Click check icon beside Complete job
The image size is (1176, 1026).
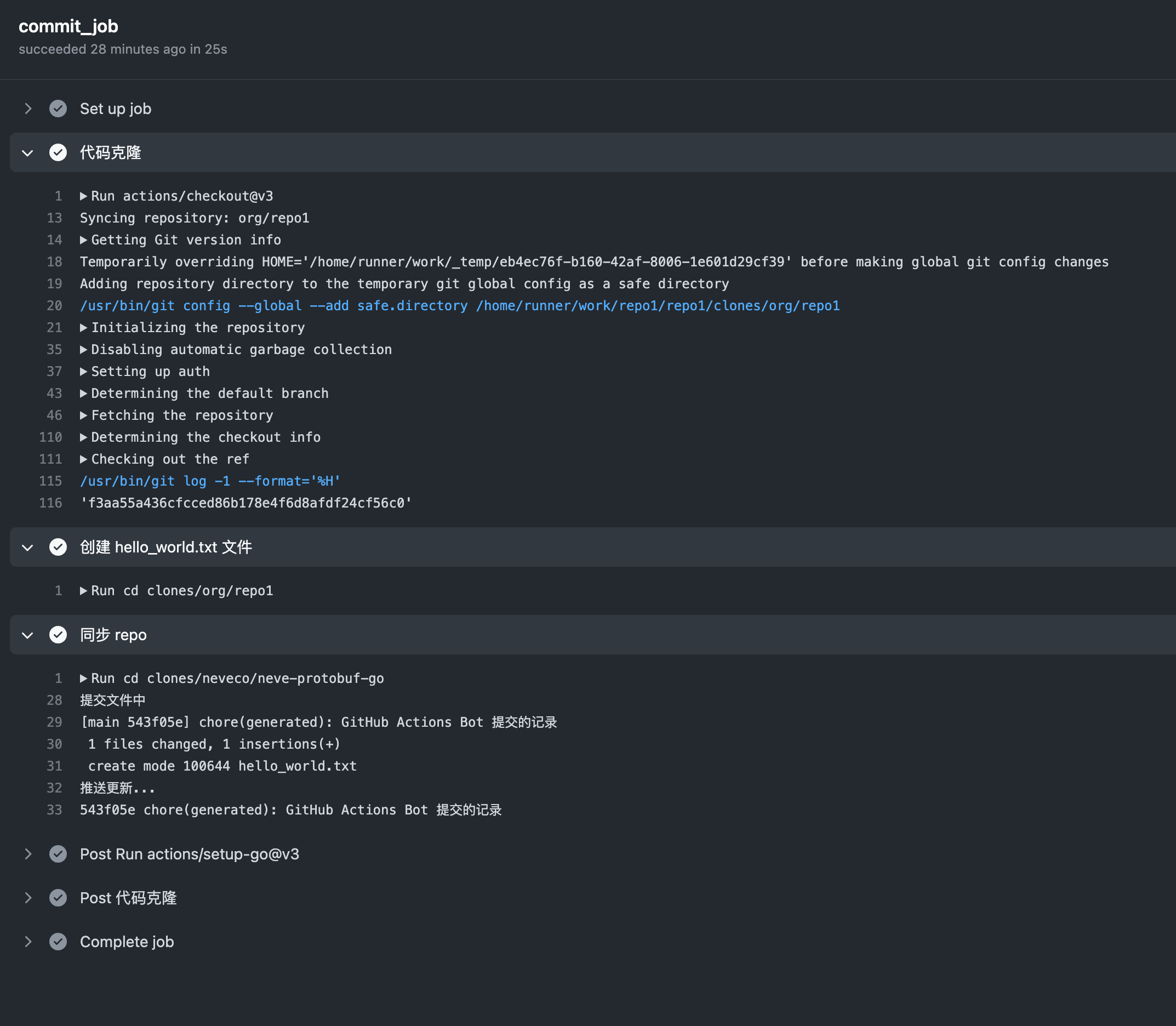tap(58, 942)
